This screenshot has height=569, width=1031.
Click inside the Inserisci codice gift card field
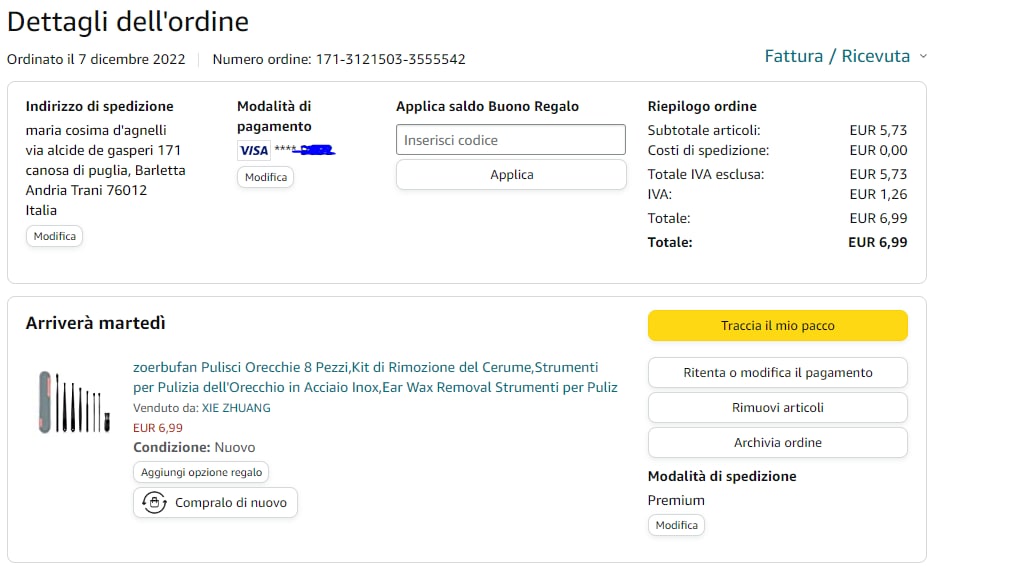click(511, 140)
